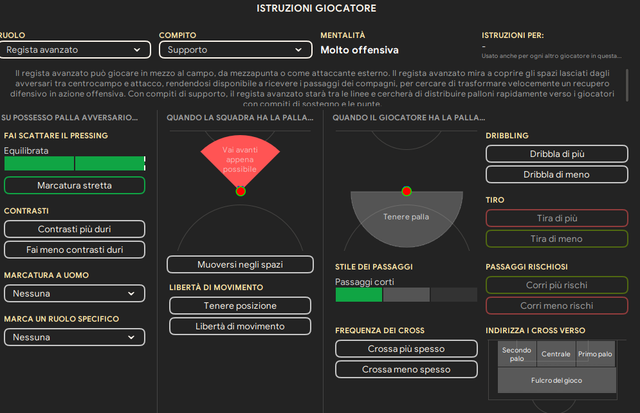Click the Istruzioni per: label
Screen dimensions: 640x413
[x=512, y=36]
